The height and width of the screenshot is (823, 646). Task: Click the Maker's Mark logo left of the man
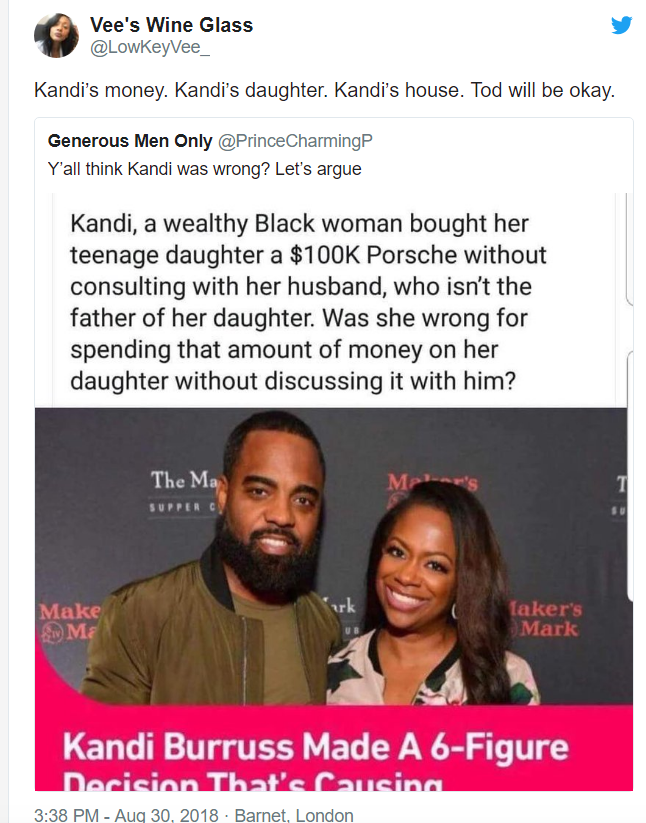point(70,621)
